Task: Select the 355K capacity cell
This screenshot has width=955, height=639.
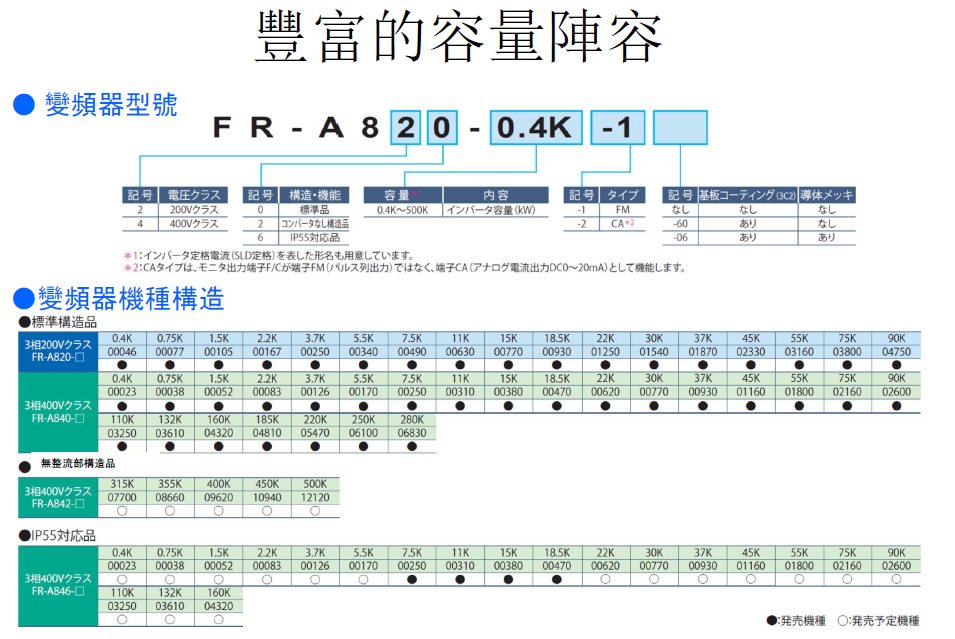Action: click(170, 484)
